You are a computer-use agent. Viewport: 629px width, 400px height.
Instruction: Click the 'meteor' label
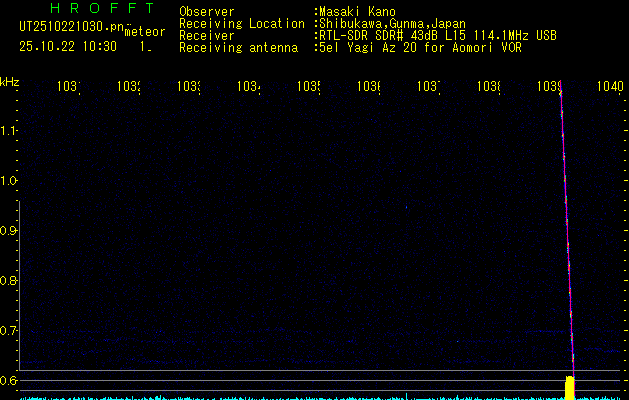[x=144, y=32]
